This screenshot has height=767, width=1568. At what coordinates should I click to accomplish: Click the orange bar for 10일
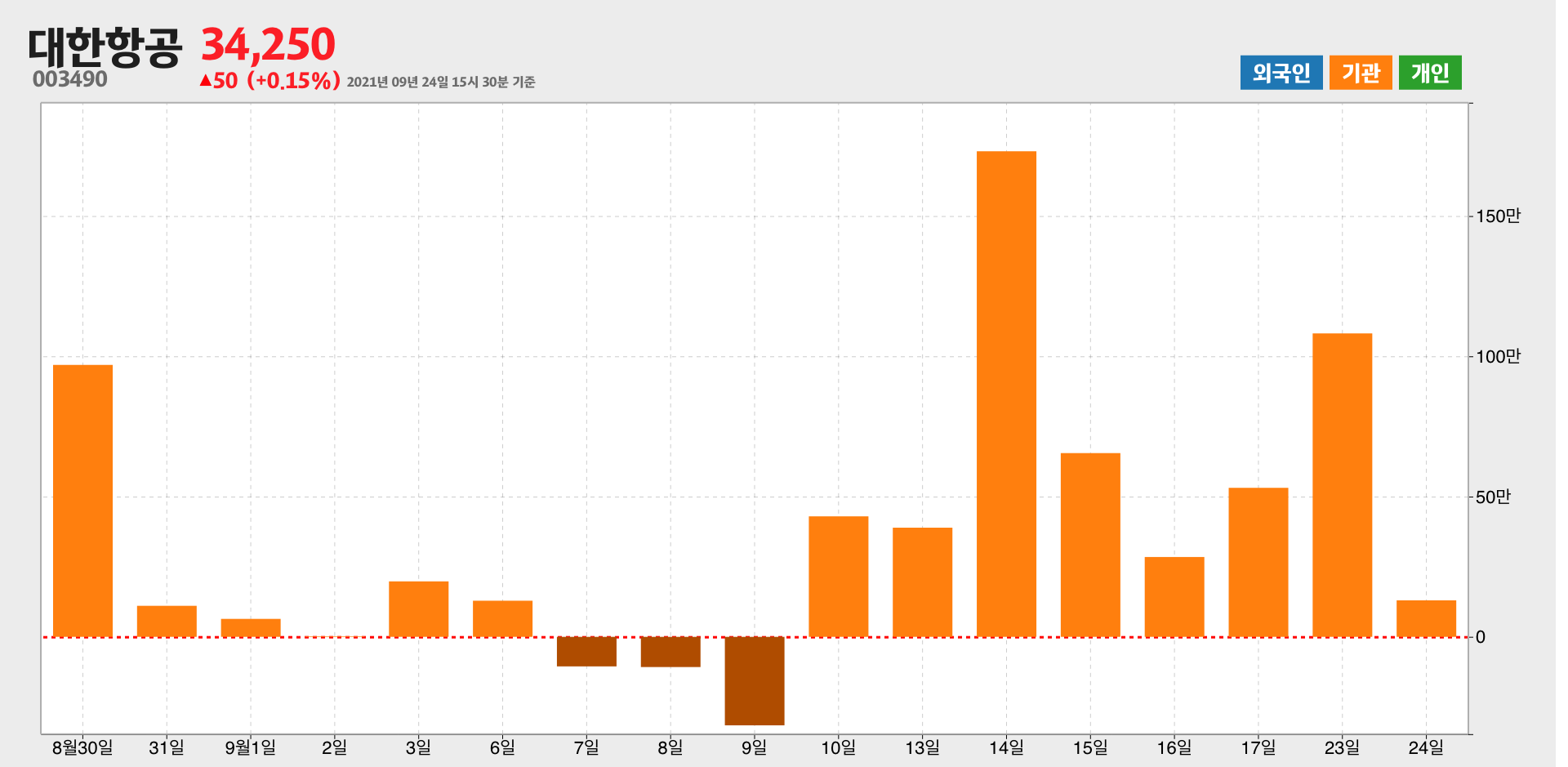point(839,577)
